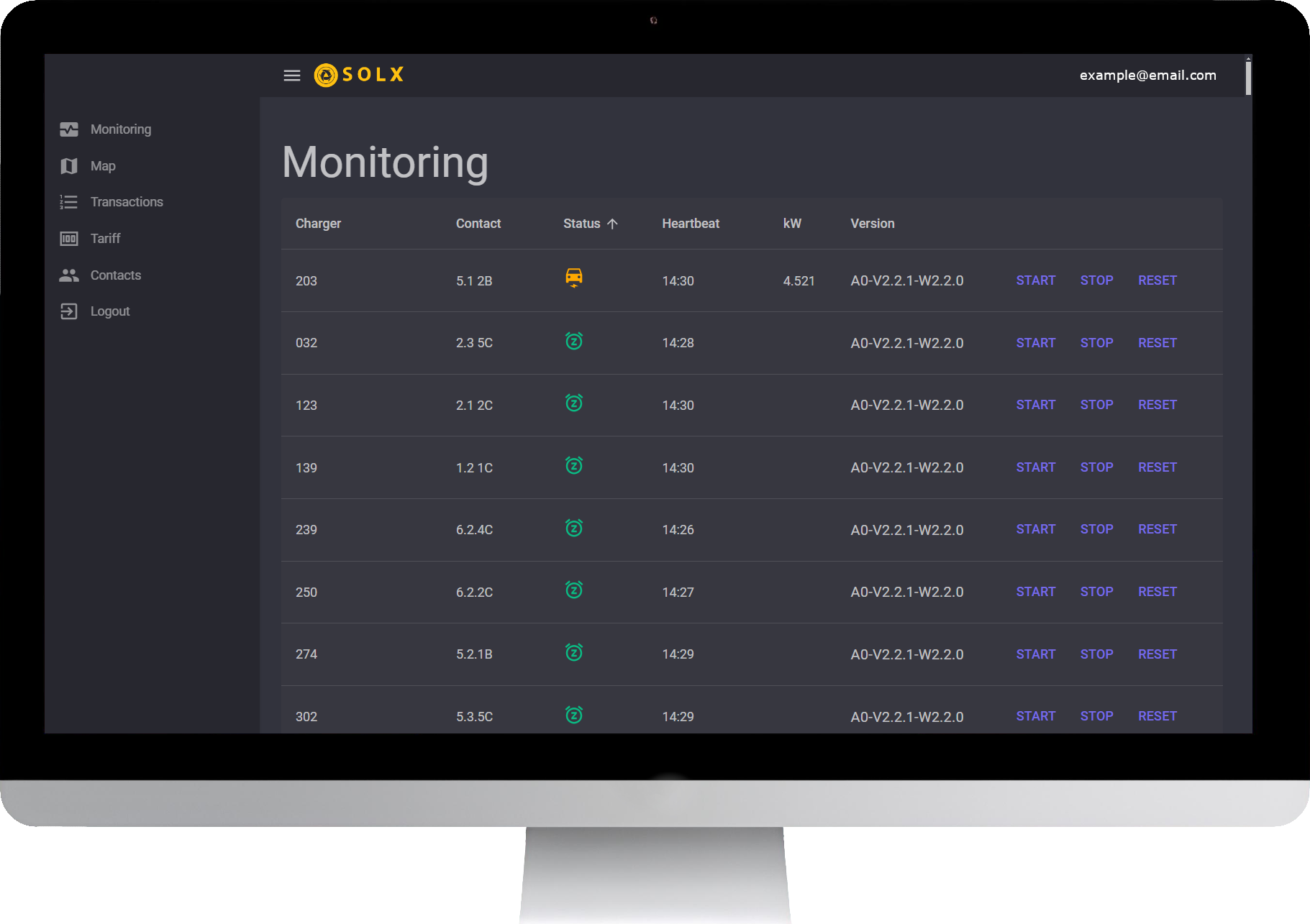Sort table by Version column
The height and width of the screenshot is (924, 1310).
873,224
